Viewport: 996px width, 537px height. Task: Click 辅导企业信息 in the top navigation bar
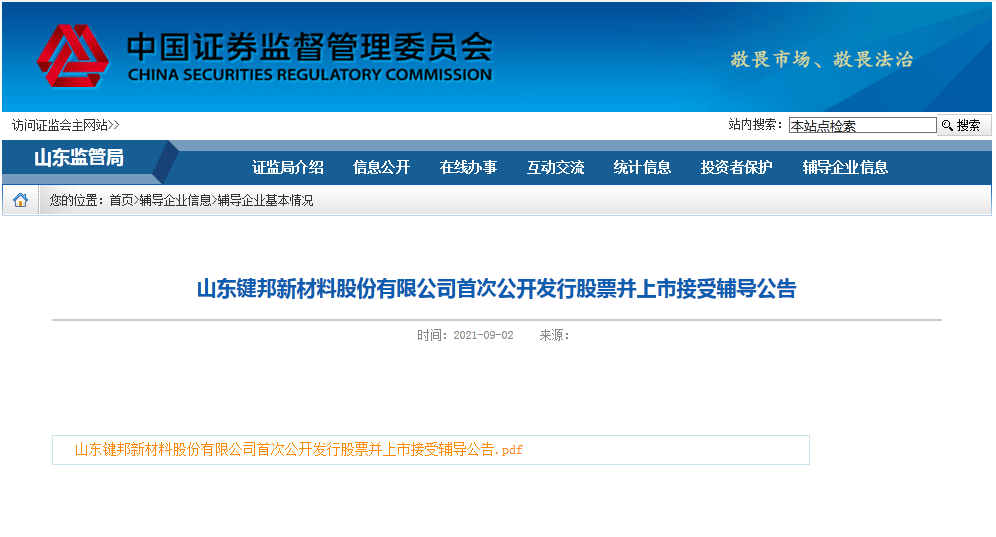[845, 167]
